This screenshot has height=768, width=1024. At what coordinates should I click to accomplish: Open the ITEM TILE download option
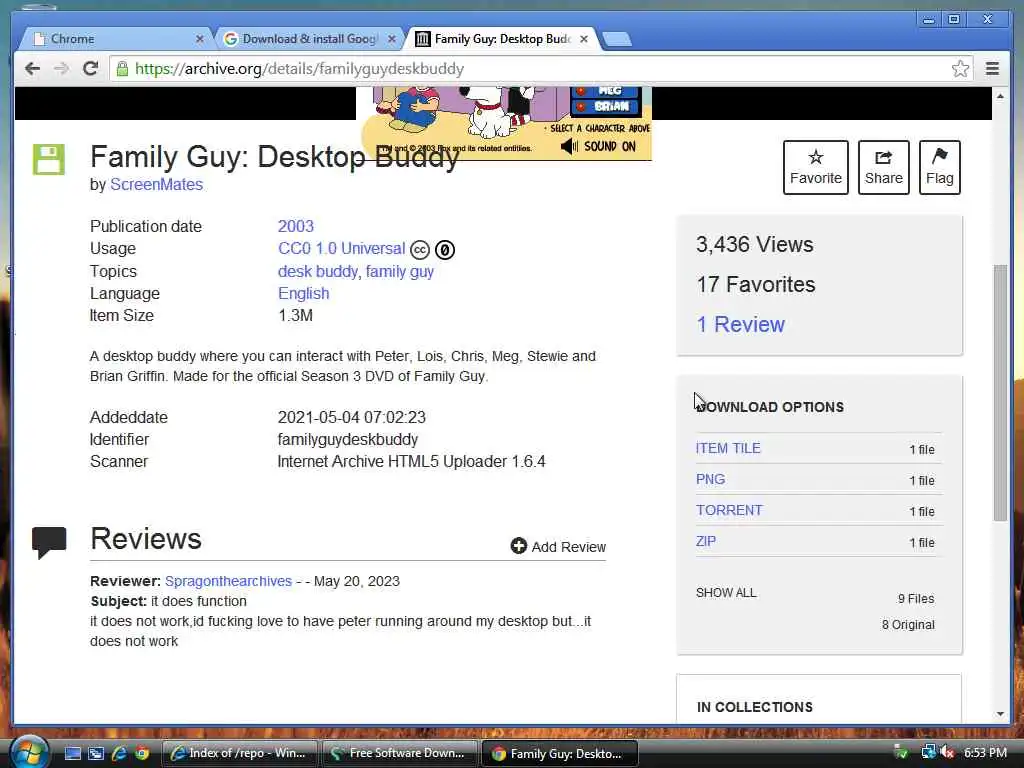(728, 448)
